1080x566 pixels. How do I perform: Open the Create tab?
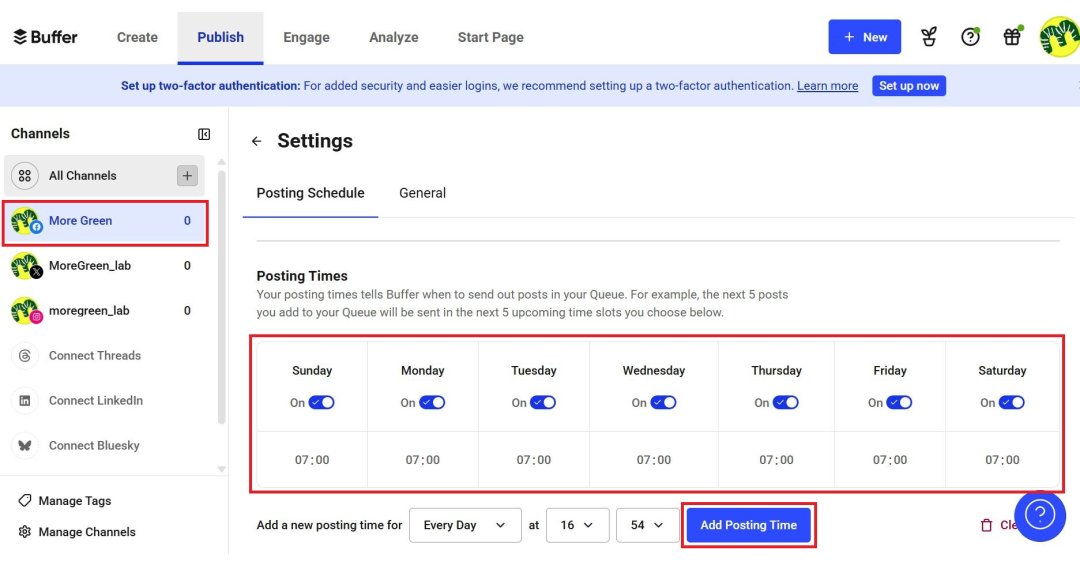coord(137,37)
